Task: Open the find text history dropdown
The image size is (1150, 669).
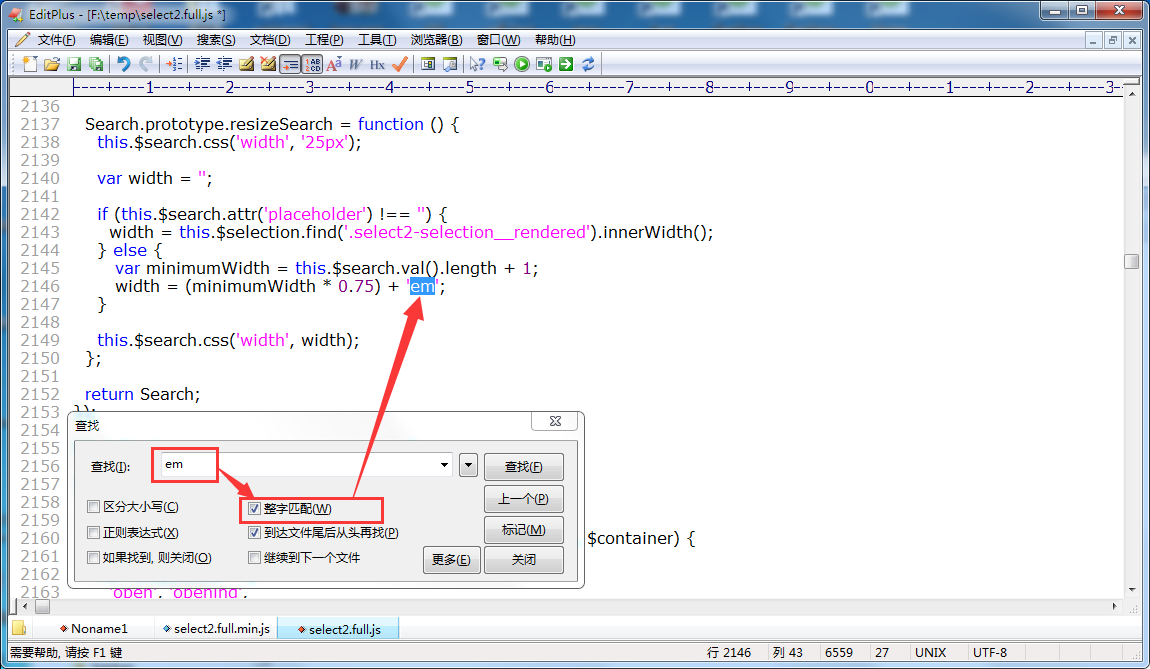Action: pyautogui.click(x=444, y=465)
